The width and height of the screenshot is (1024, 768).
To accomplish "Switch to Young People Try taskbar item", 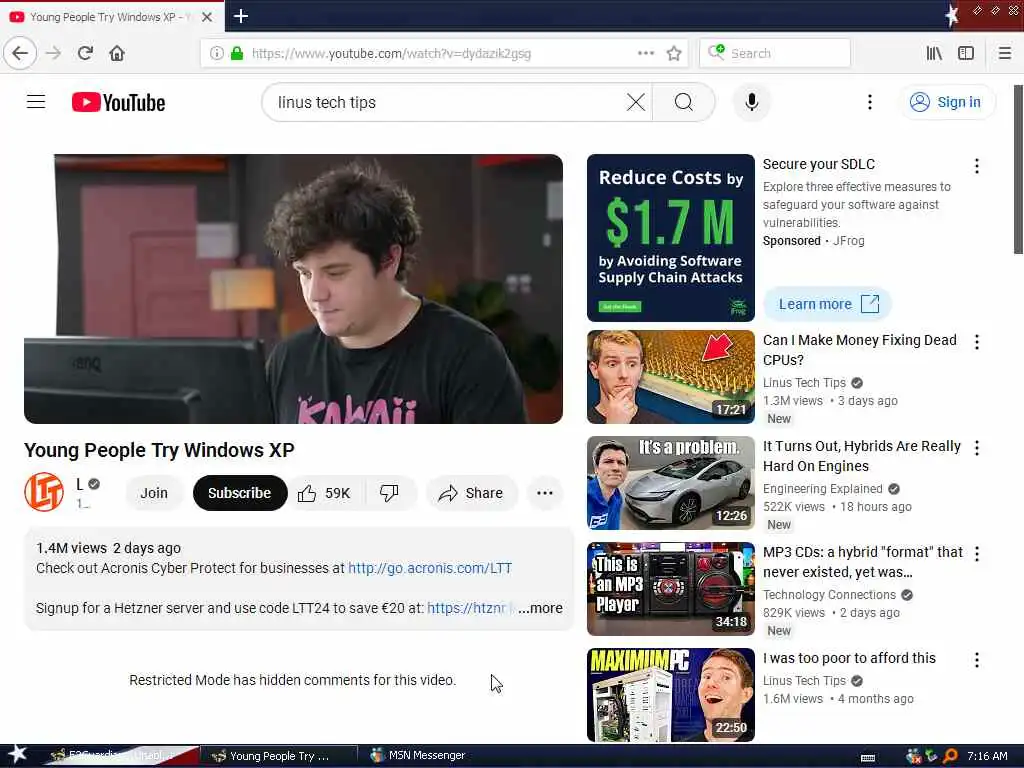I will coord(278,756).
